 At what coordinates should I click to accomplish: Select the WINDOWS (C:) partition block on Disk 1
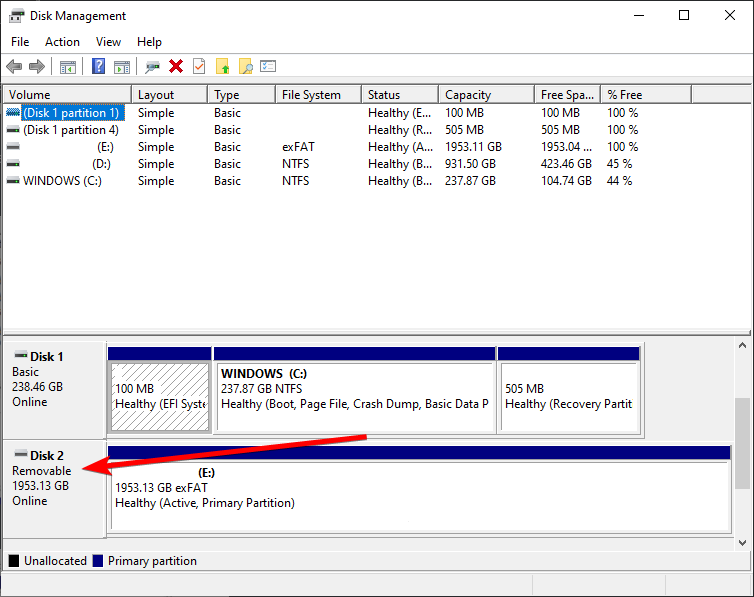(x=354, y=390)
